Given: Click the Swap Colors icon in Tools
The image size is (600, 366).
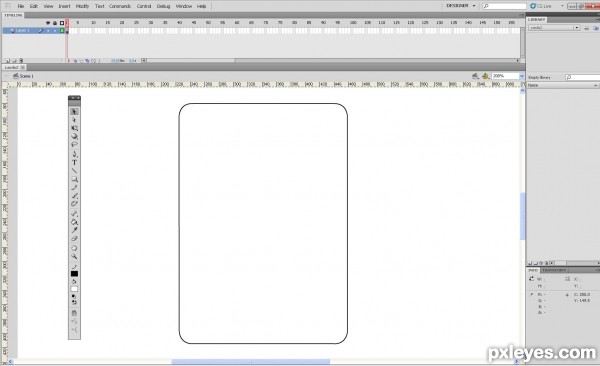Looking at the screenshot, I should pos(75,302).
